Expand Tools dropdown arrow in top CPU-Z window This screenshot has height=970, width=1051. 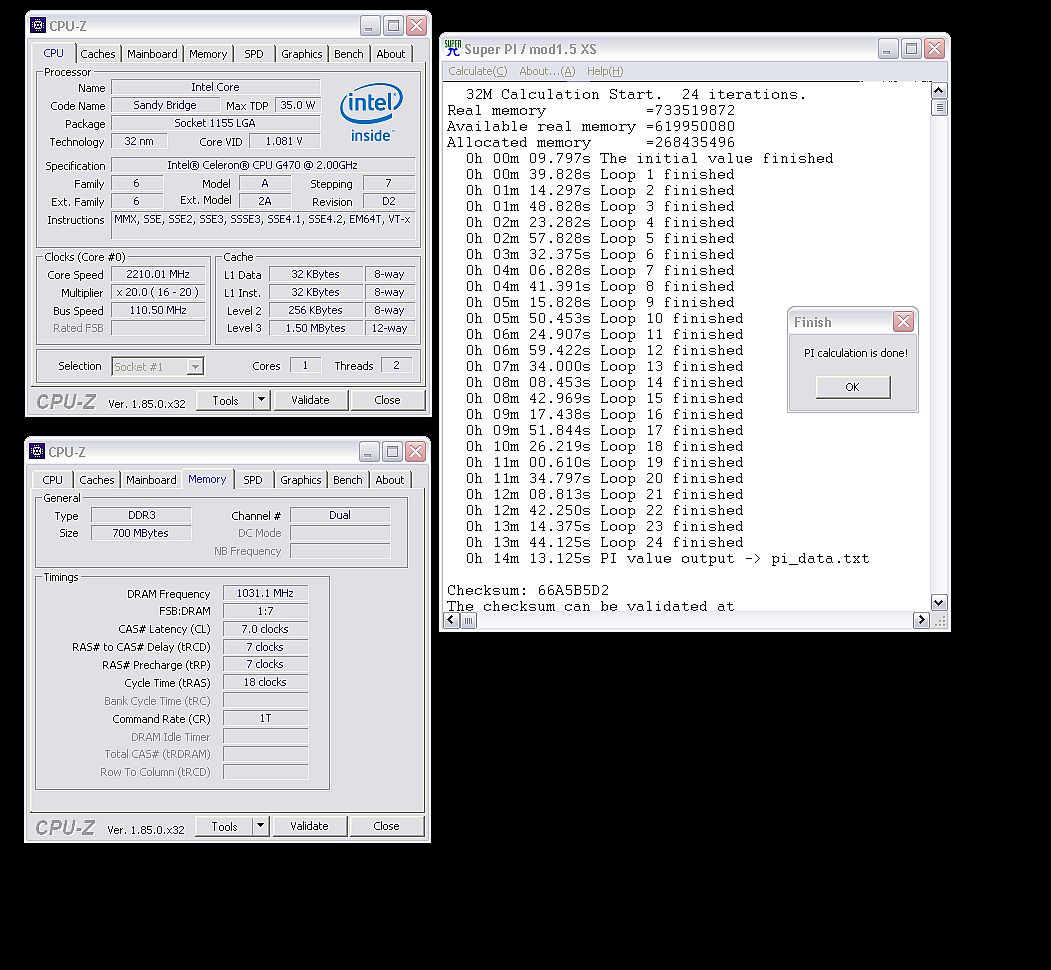(261, 400)
